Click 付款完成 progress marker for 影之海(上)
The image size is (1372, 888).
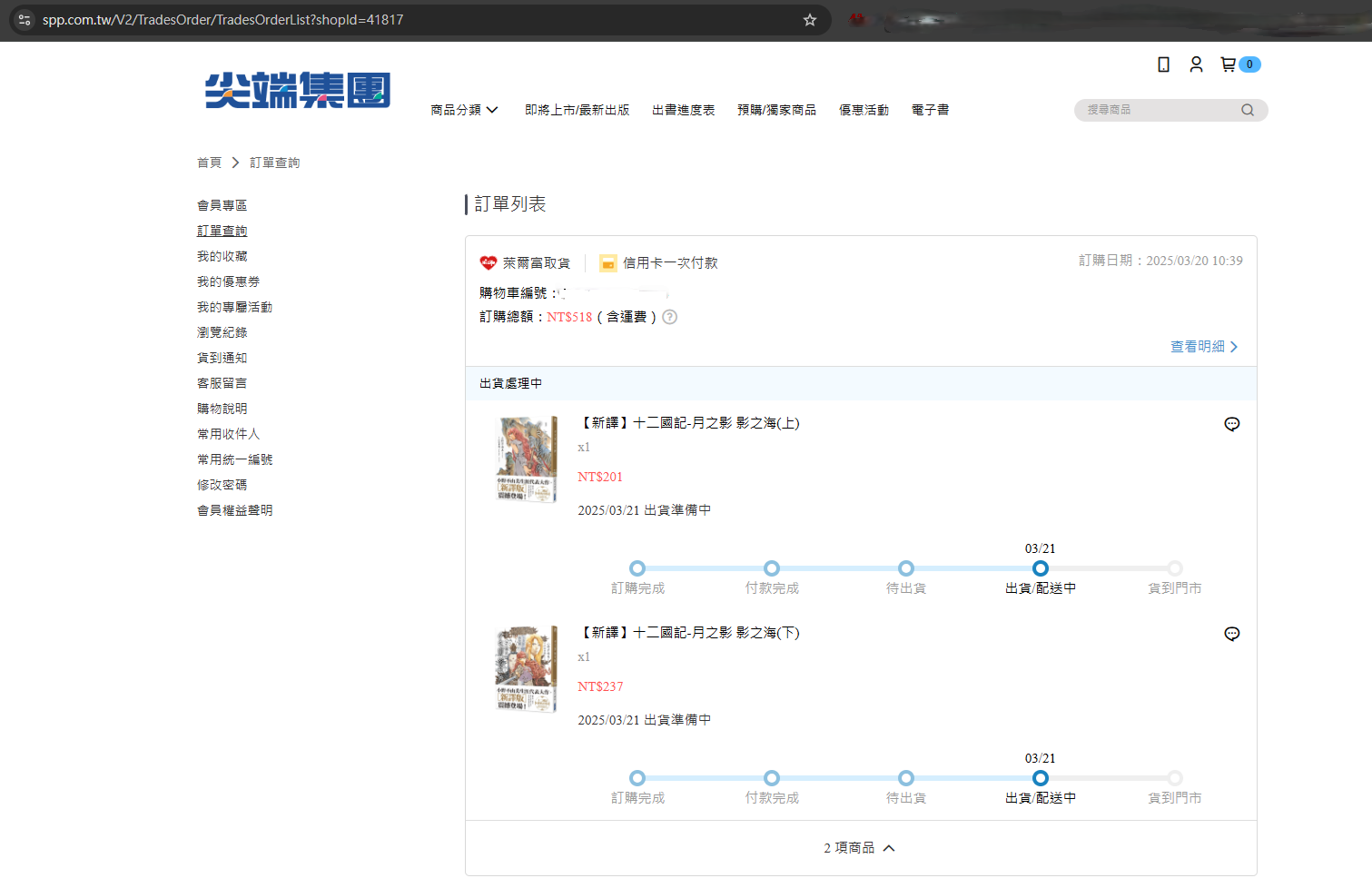click(772, 568)
